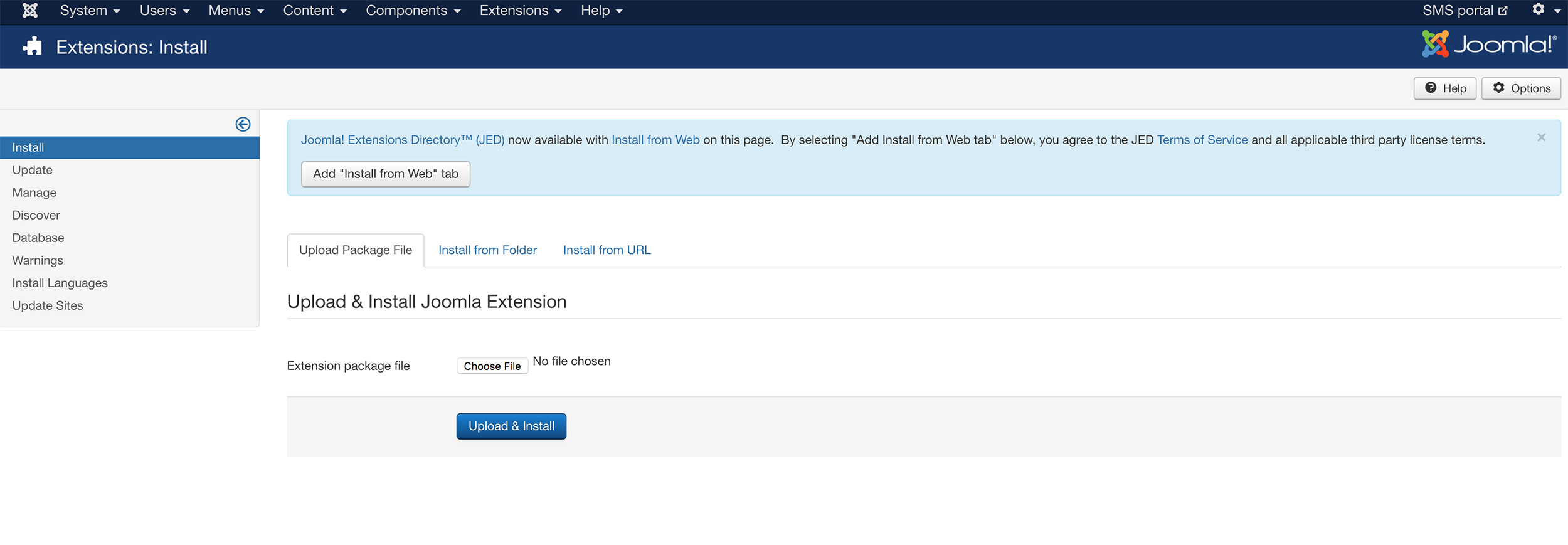Open the Options toolbar button

click(x=1521, y=88)
